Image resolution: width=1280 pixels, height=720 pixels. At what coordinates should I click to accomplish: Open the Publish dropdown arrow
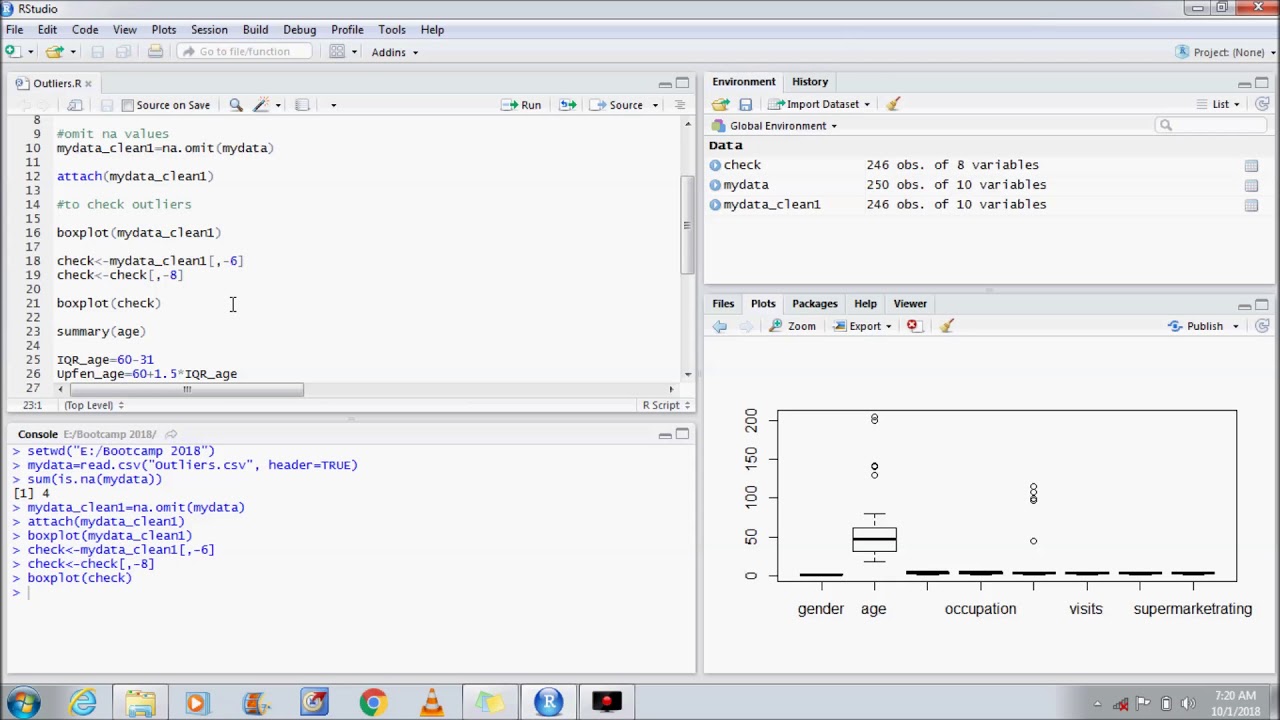pyautogui.click(x=1235, y=326)
